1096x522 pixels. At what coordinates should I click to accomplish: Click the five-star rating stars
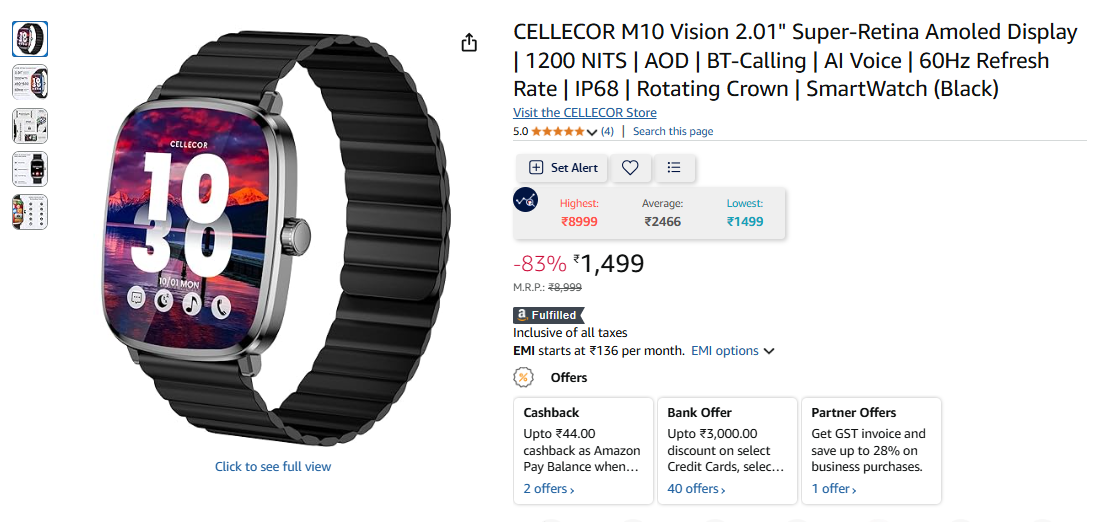coord(558,131)
